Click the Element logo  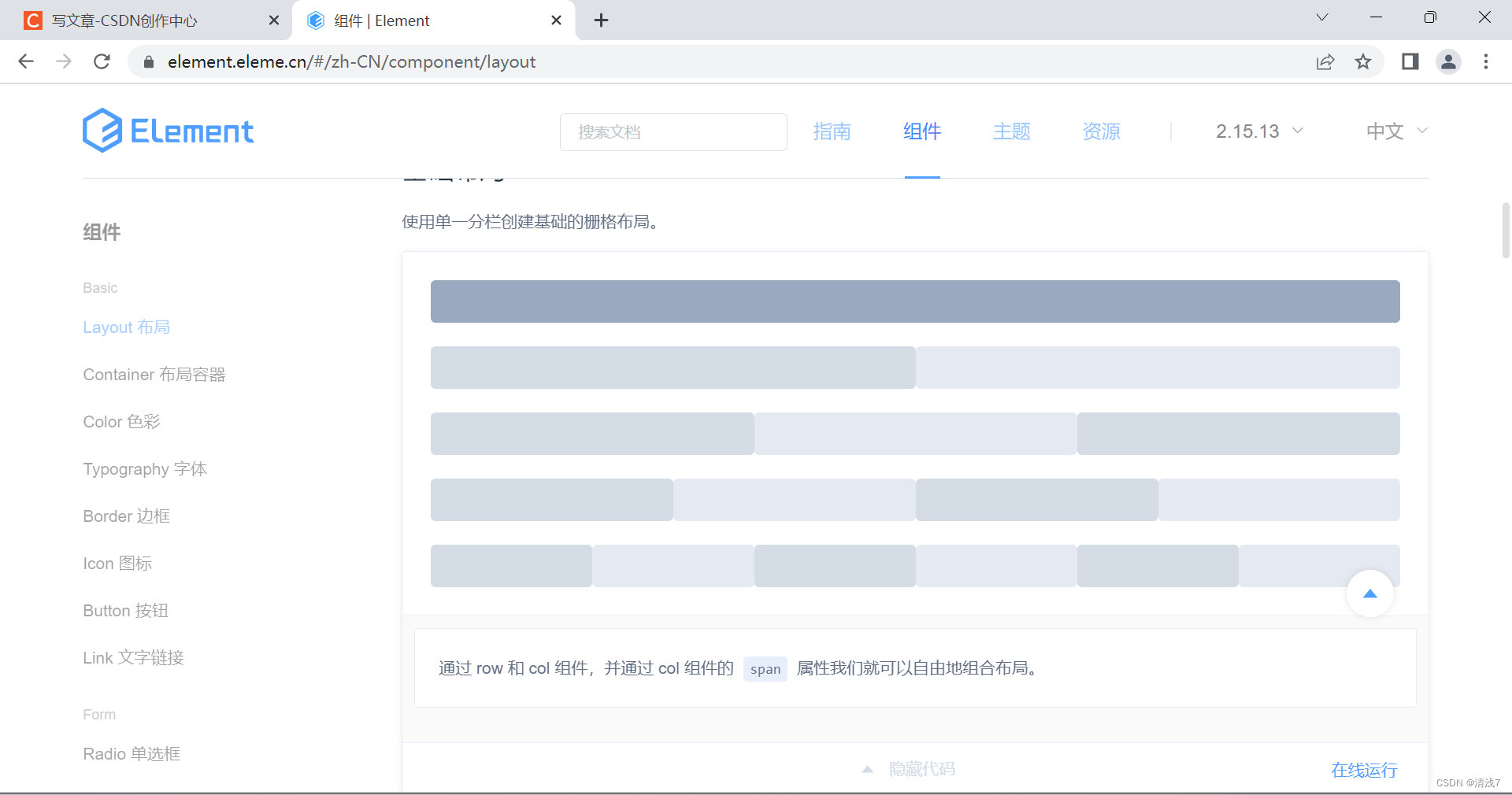point(168,131)
